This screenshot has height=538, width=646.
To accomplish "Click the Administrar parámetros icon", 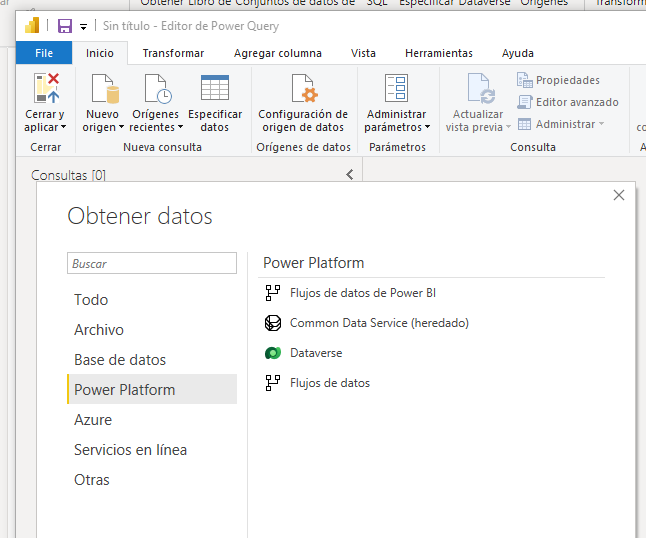I will pos(396,88).
